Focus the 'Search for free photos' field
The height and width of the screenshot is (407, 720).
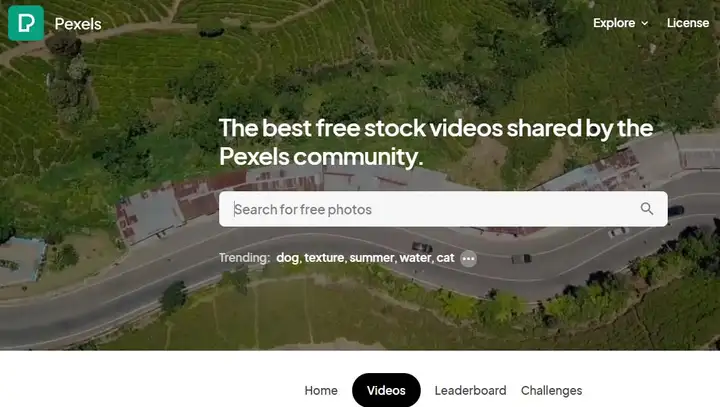(x=443, y=209)
